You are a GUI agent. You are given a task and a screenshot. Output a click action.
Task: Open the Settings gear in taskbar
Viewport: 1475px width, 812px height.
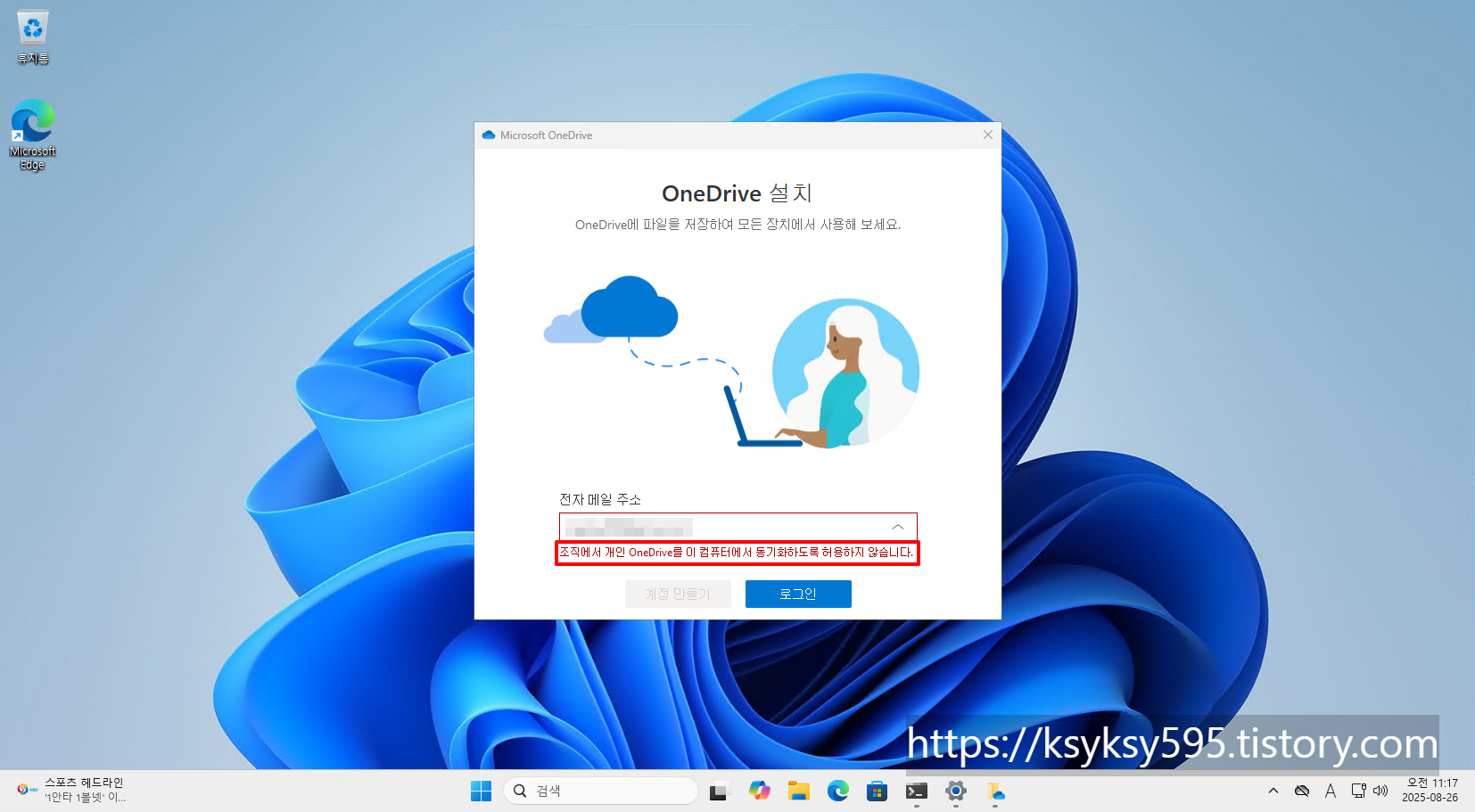(x=955, y=791)
